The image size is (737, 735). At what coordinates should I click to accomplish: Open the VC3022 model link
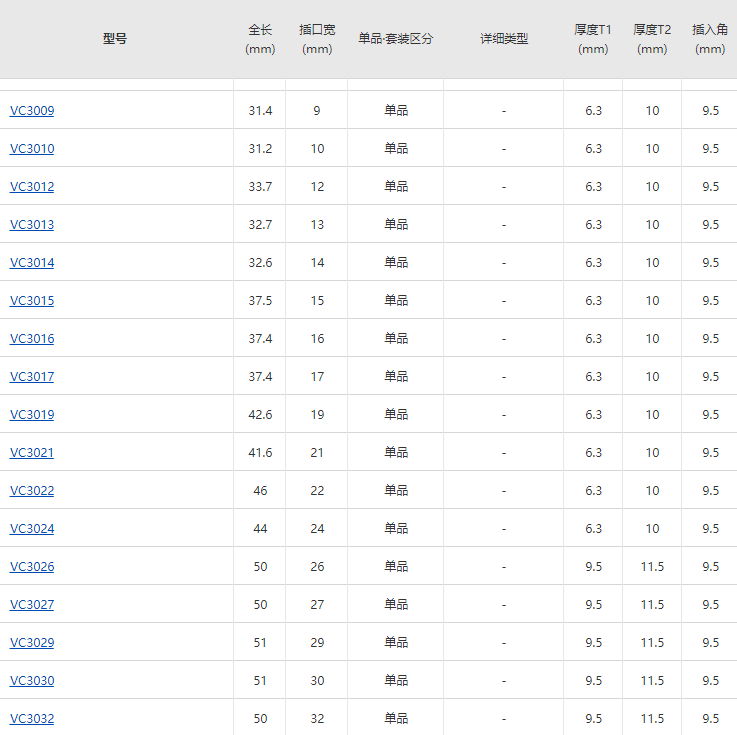click(32, 491)
